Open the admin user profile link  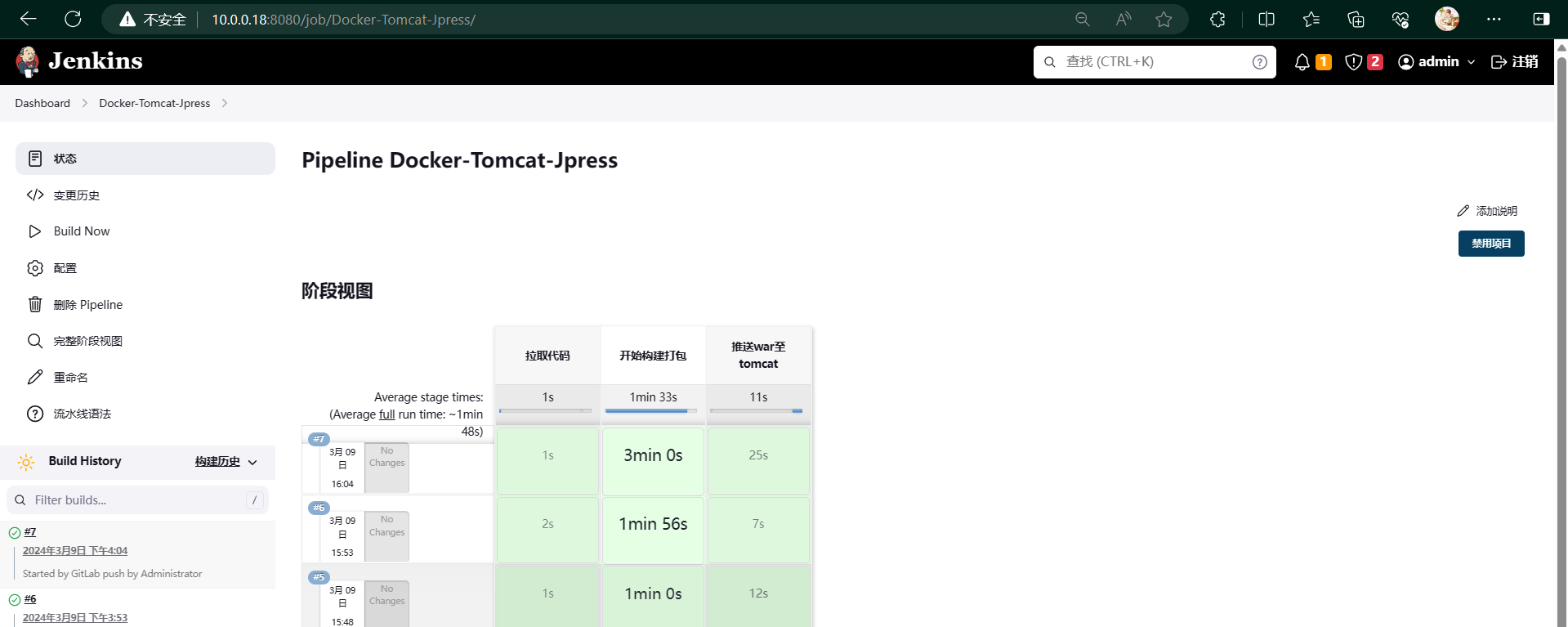pos(1429,62)
